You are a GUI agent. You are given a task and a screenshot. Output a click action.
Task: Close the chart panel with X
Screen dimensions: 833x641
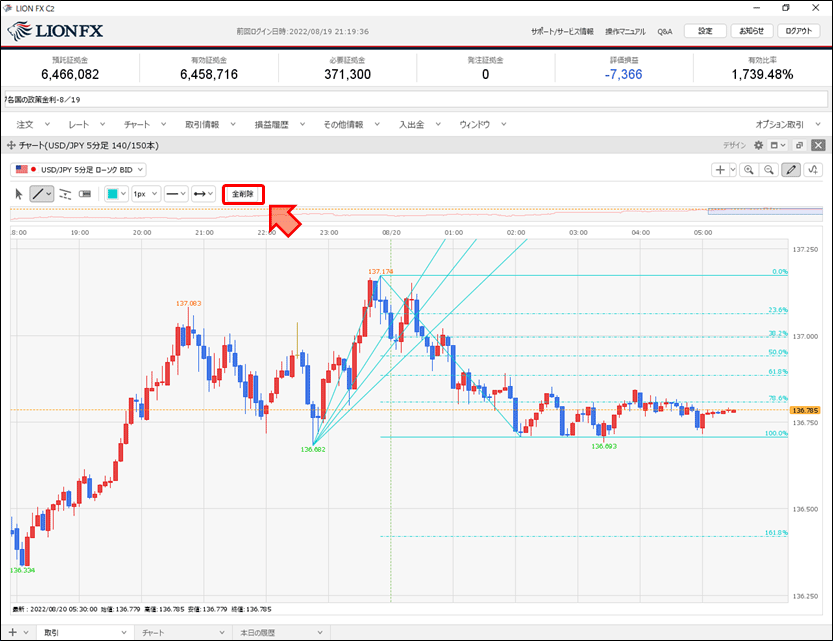coord(819,146)
